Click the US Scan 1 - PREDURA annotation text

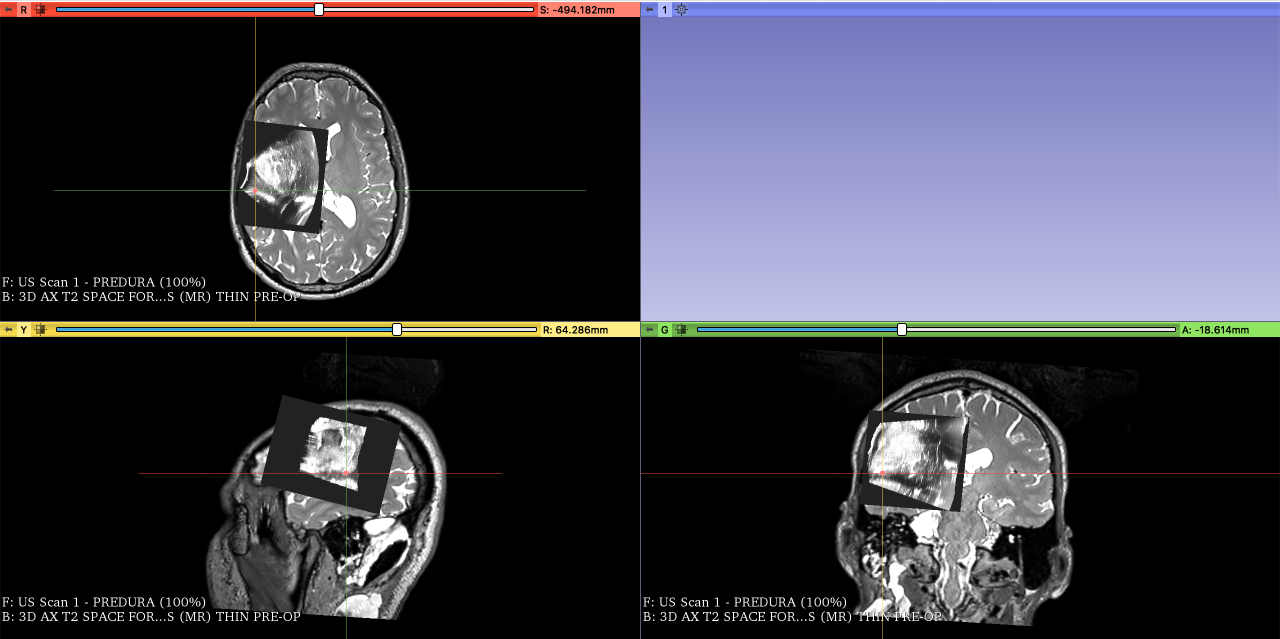pyautogui.click(x=104, y=283)
